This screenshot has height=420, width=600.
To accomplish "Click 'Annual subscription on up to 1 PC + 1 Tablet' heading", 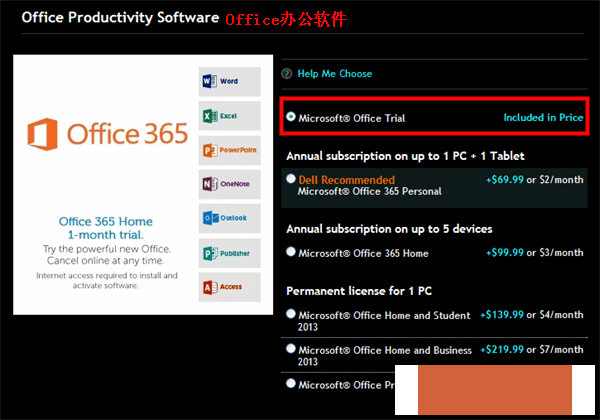I will 405,156.
